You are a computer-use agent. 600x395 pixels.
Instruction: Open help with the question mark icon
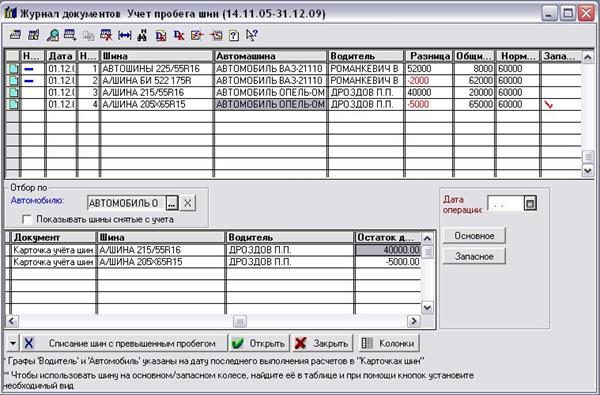coord(234,36)
